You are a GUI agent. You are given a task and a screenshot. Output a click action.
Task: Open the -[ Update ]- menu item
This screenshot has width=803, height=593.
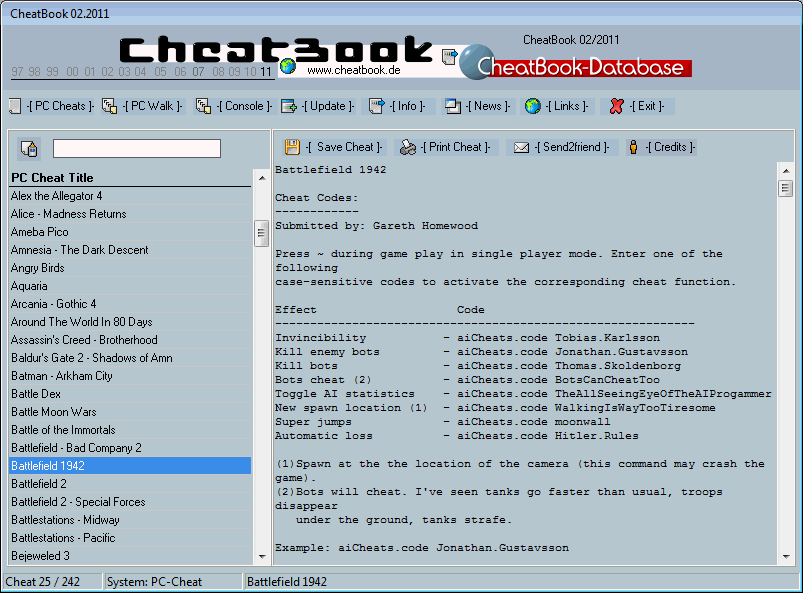pos(328,107)
